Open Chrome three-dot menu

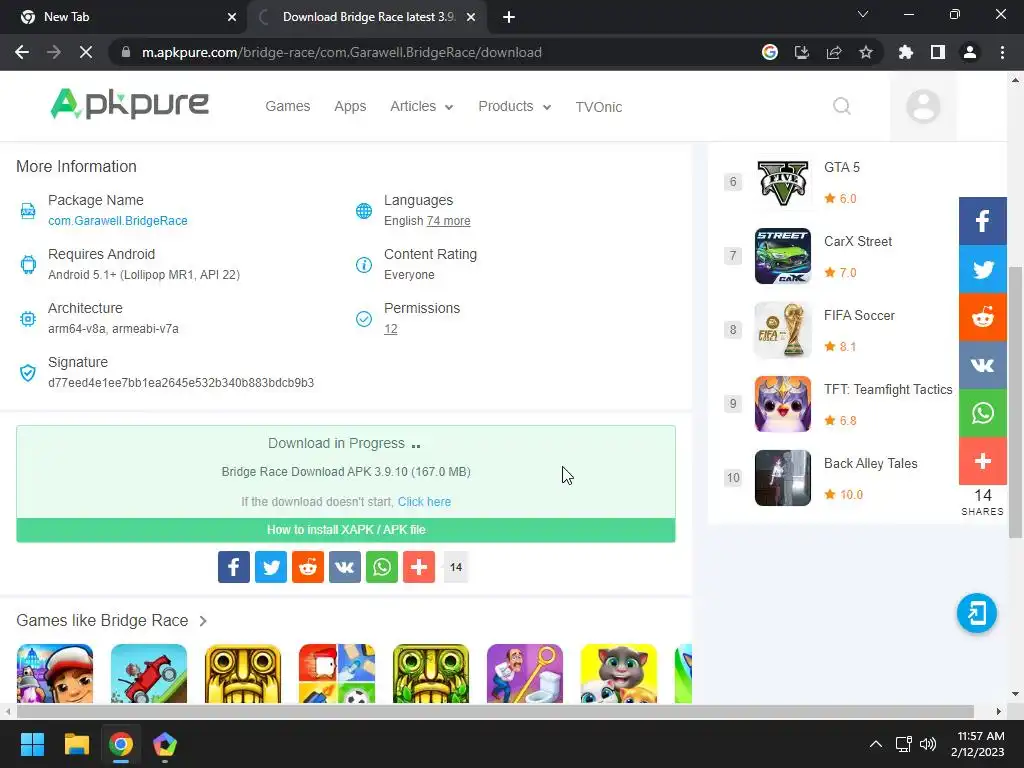pyautogui.click(x=1002, y=52)
